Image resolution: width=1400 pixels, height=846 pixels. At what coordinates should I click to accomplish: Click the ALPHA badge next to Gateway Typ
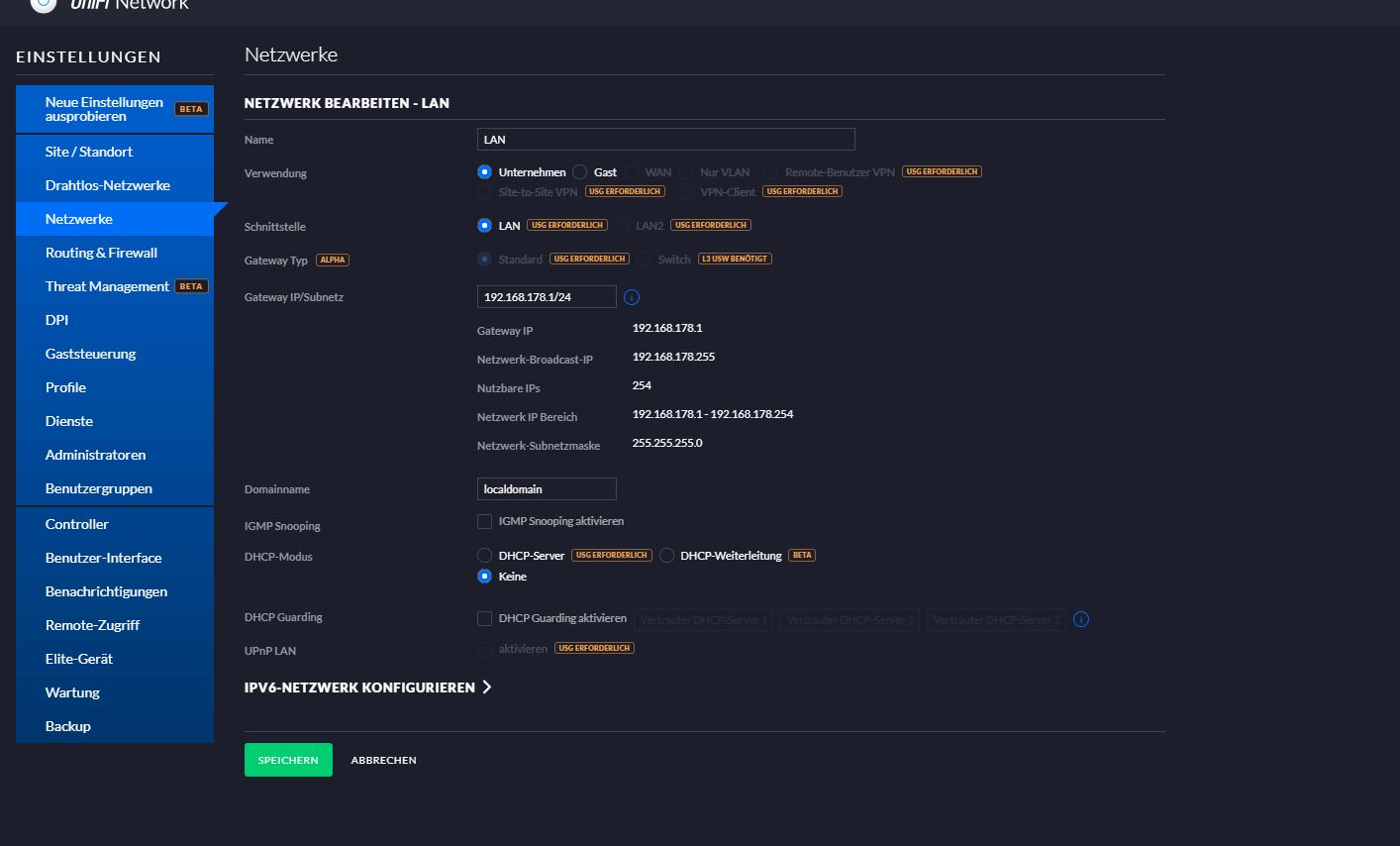(333, 260)
